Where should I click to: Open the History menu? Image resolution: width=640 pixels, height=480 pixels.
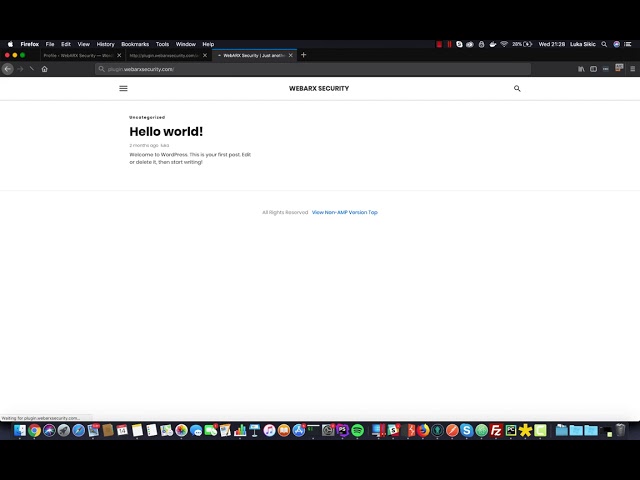105,44
